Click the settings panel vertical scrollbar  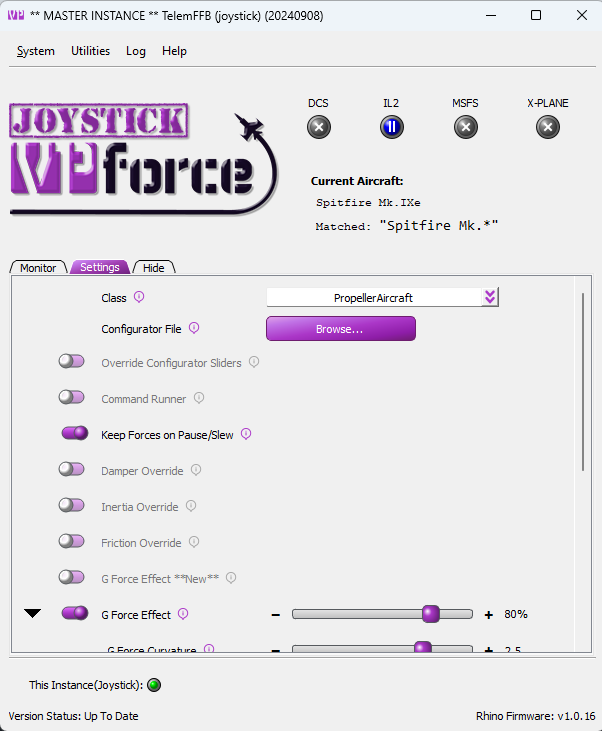point(583,382)
